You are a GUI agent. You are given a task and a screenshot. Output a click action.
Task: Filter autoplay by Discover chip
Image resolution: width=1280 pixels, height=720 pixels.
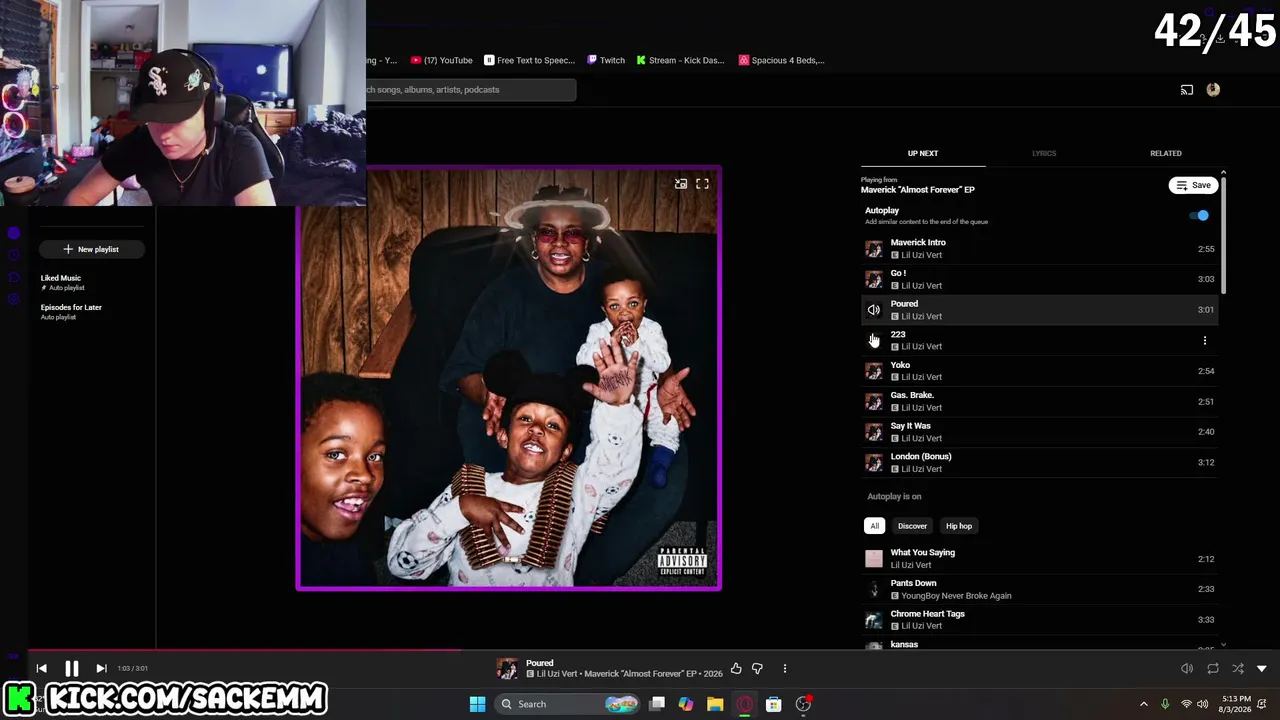click(912, 526)
